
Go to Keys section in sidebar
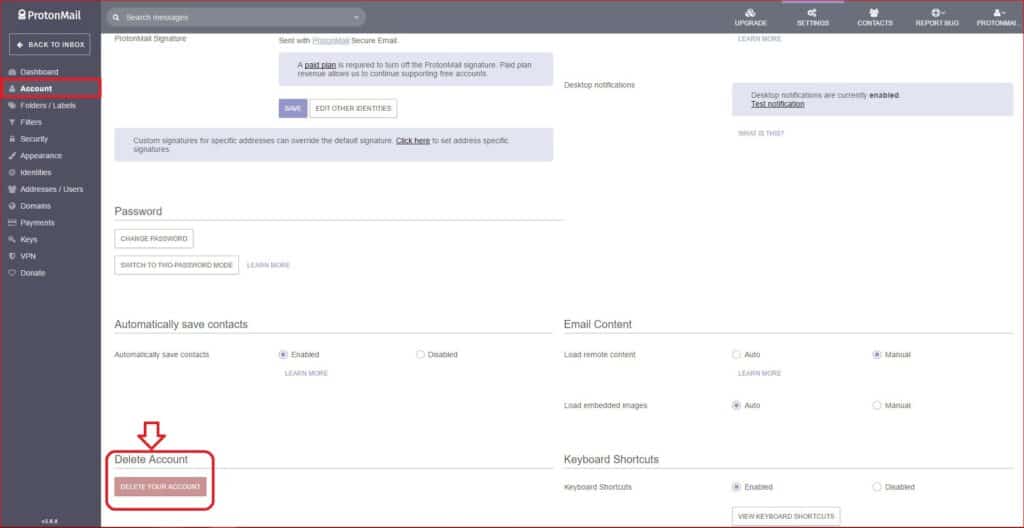[28, 240]
